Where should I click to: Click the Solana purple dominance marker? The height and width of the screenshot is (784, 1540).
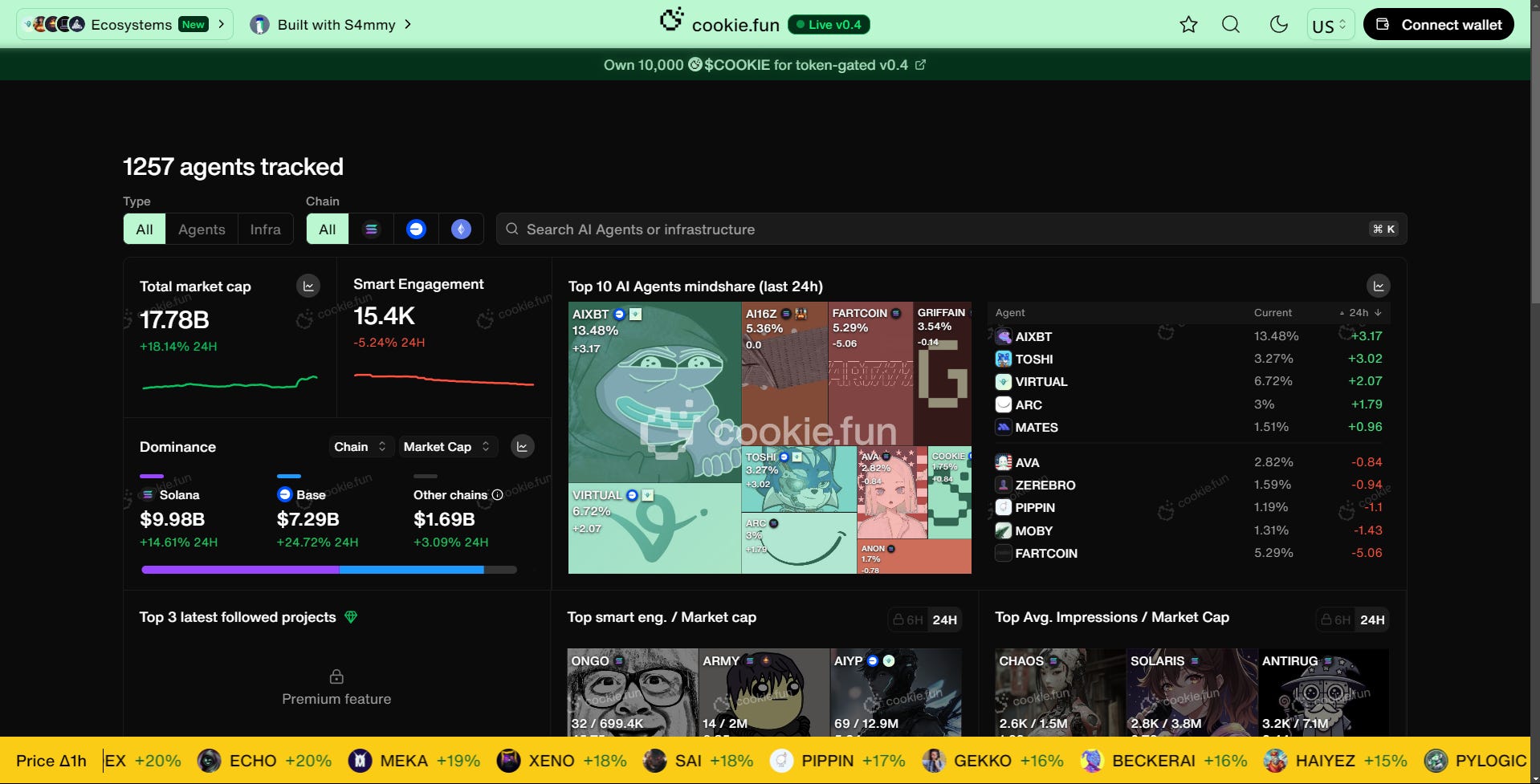(x=152, y=477)
